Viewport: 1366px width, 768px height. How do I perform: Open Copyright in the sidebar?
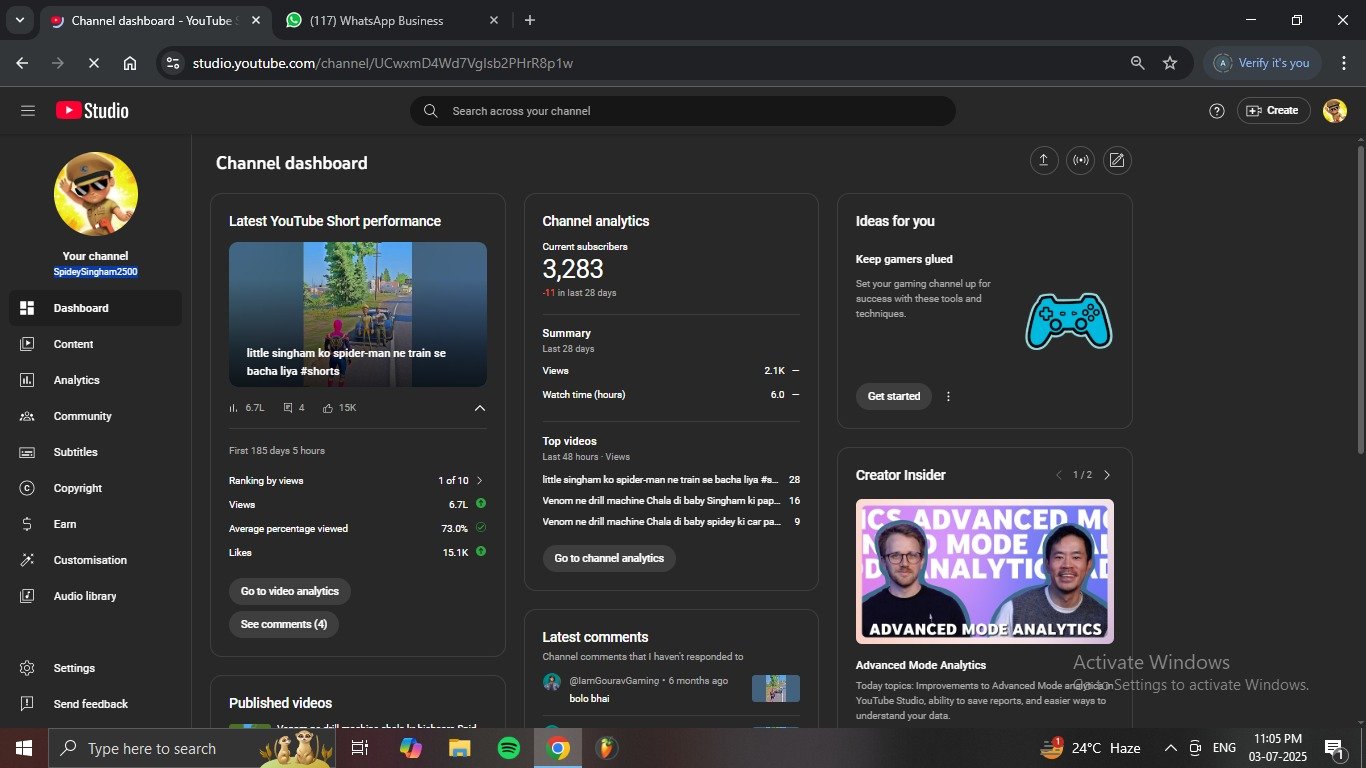(96, 488)
